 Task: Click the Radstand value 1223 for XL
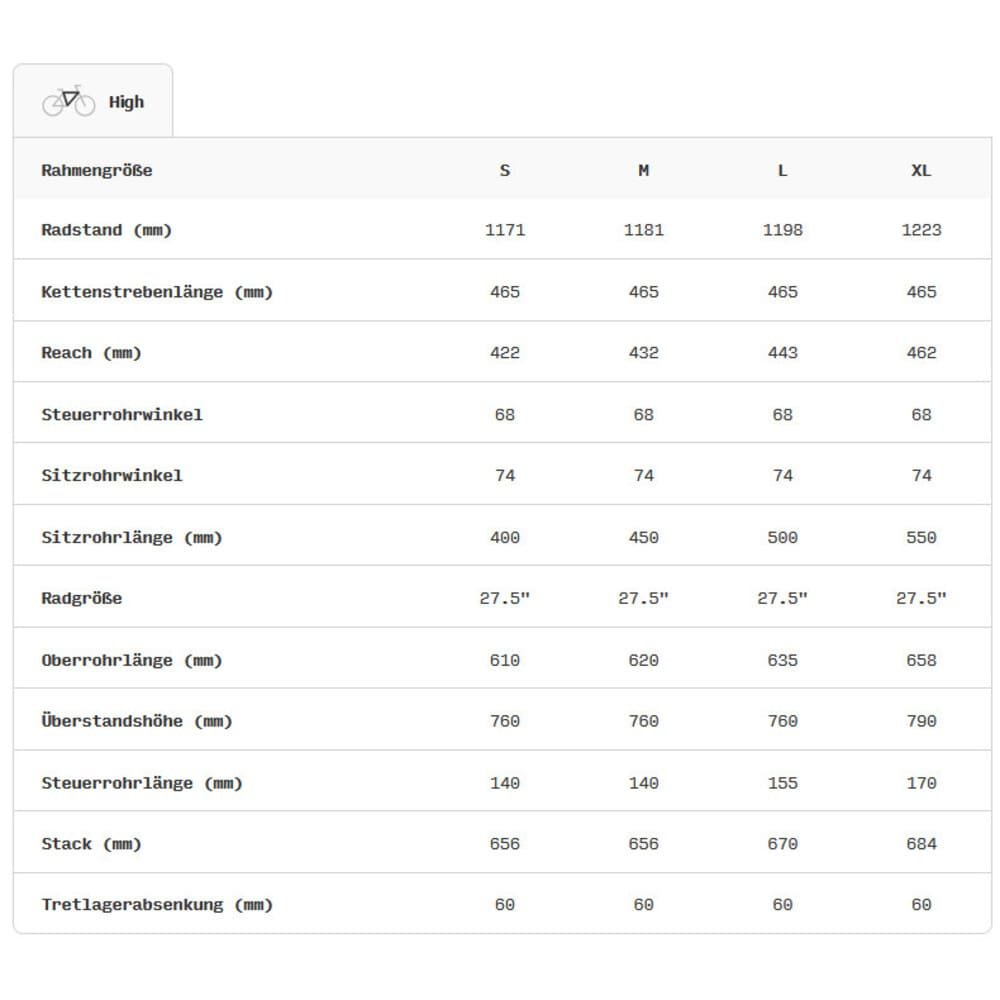click(x=921, y=230)
